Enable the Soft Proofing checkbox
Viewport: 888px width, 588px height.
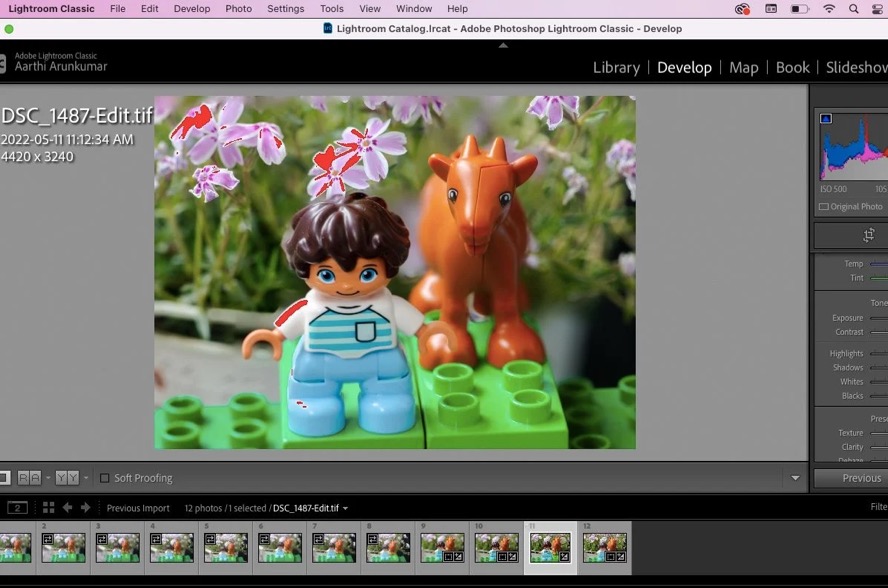(104, 478)
